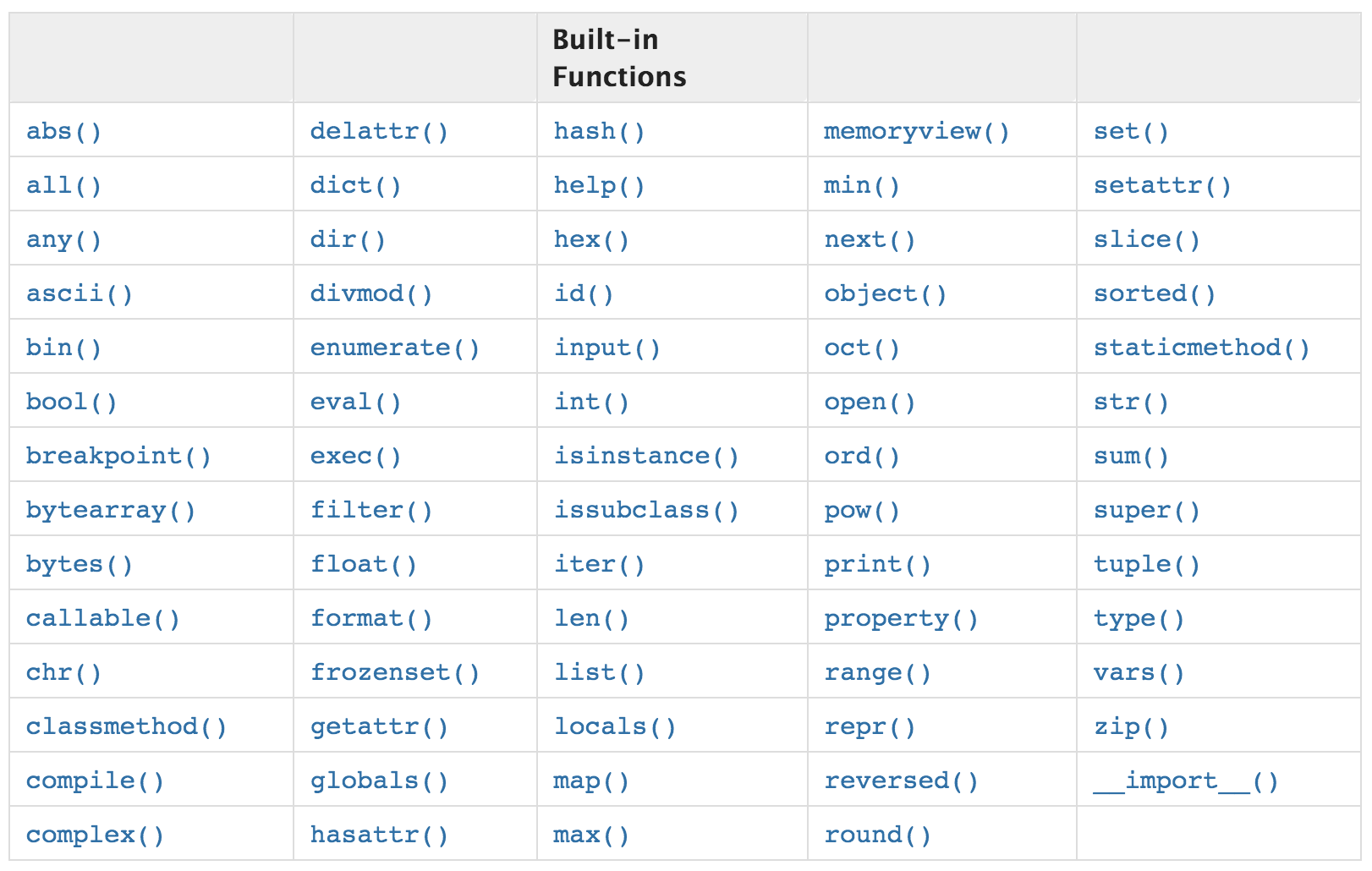
Task: Open the __import__() link
Action: tap(1186, 781)
